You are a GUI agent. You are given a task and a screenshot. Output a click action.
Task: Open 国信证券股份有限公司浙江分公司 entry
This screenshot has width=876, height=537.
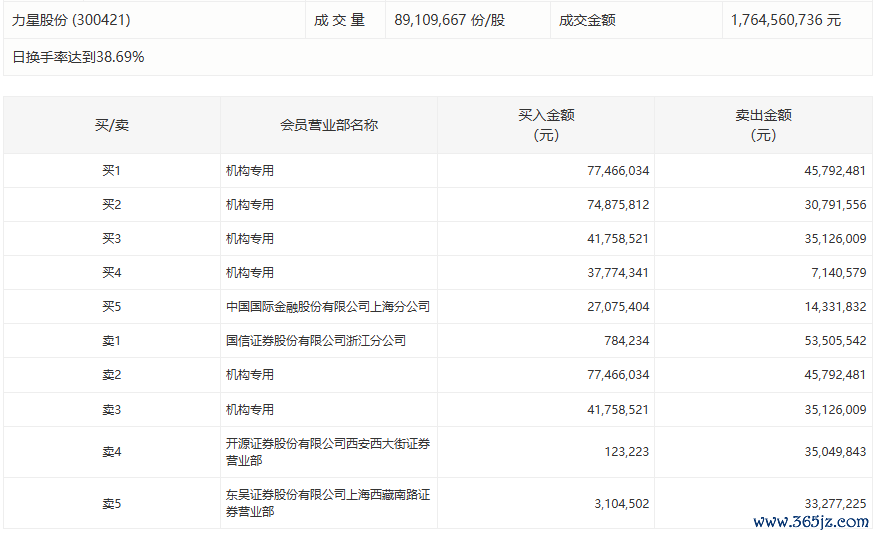[x=316, y=341]
